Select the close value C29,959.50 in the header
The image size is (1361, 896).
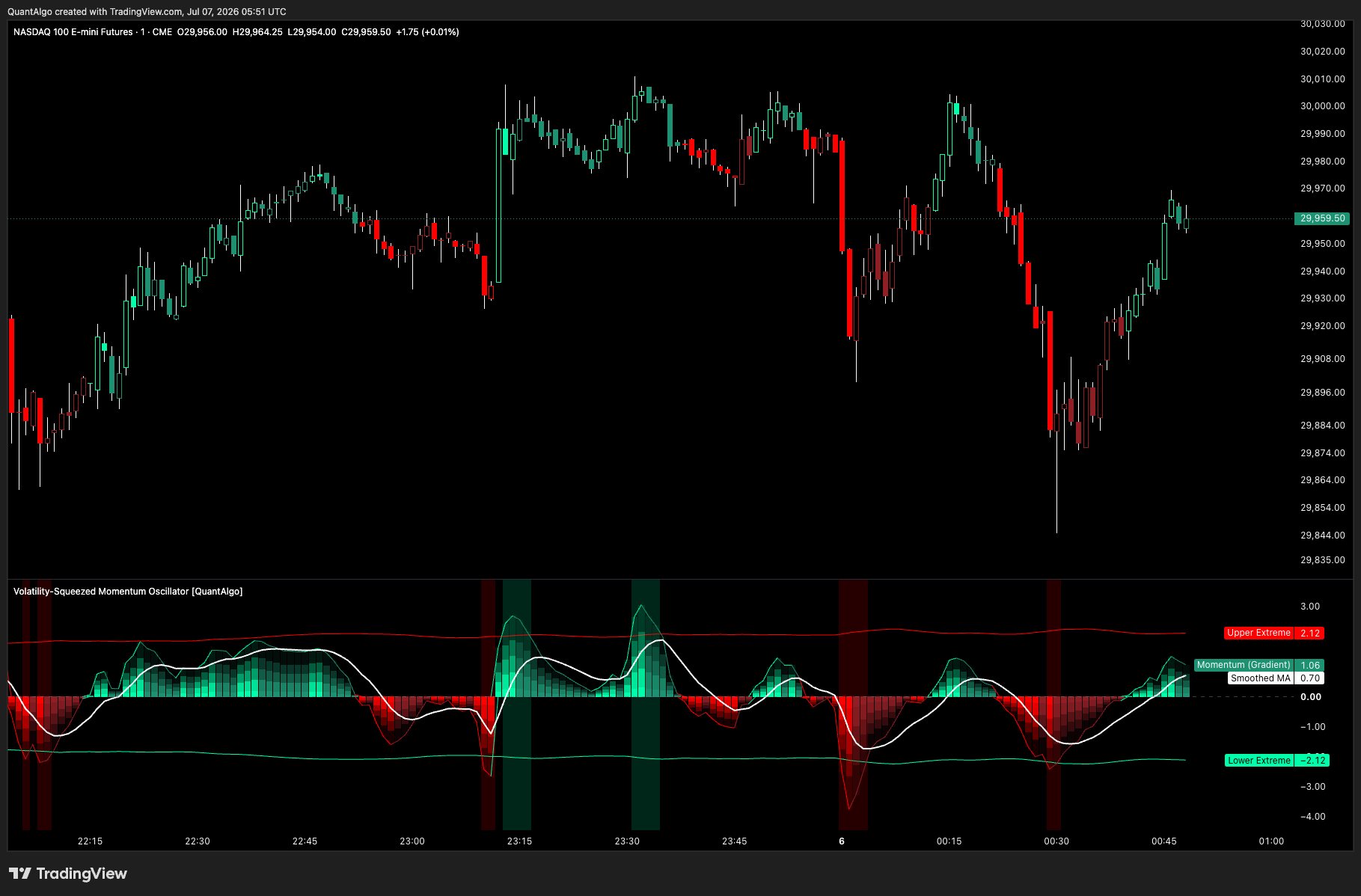(366, 32)
